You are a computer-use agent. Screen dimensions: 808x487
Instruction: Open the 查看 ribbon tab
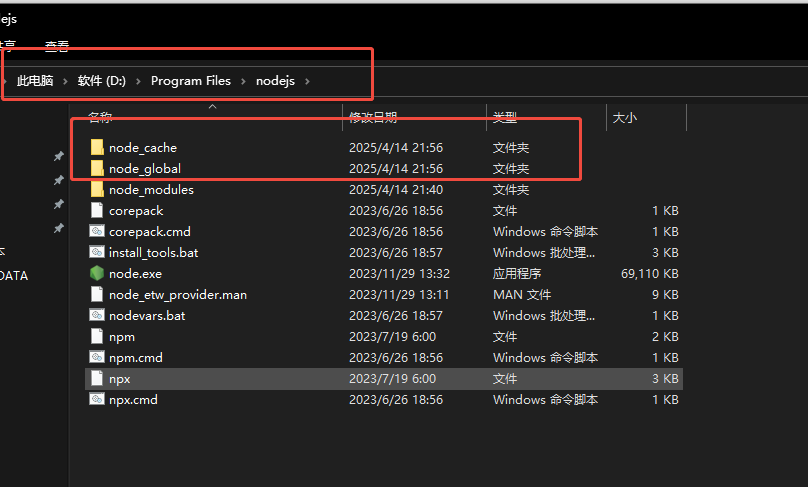coord(57,47)
